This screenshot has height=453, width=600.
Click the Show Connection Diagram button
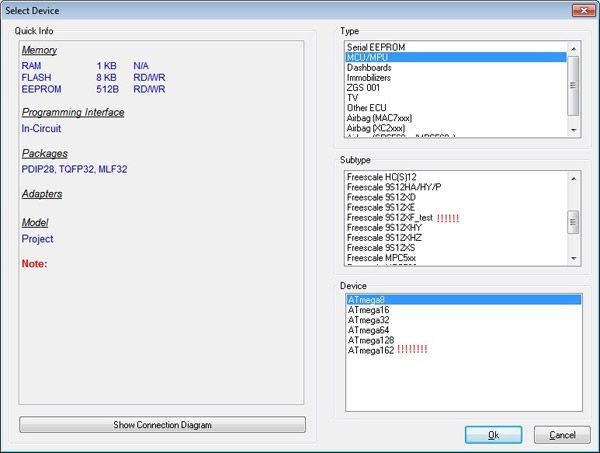[162, 425]
